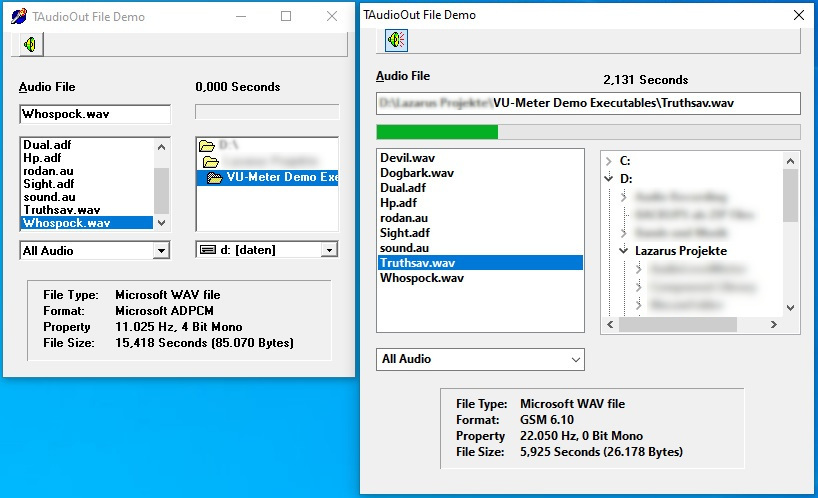Open the d: [daten] drive dropdown
Screen dimensions: 818x498
pyautogui.click(x=329, y=250)
